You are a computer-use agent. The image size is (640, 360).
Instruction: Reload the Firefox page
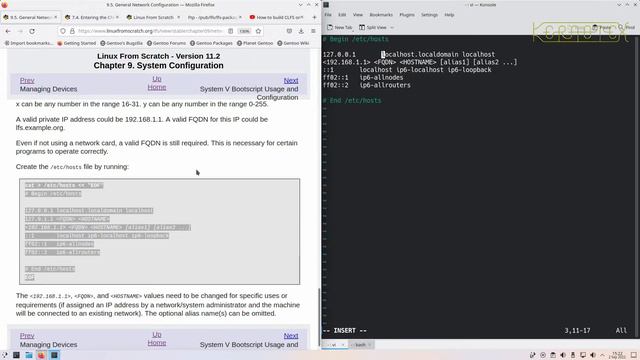click(x=32, y=31)
